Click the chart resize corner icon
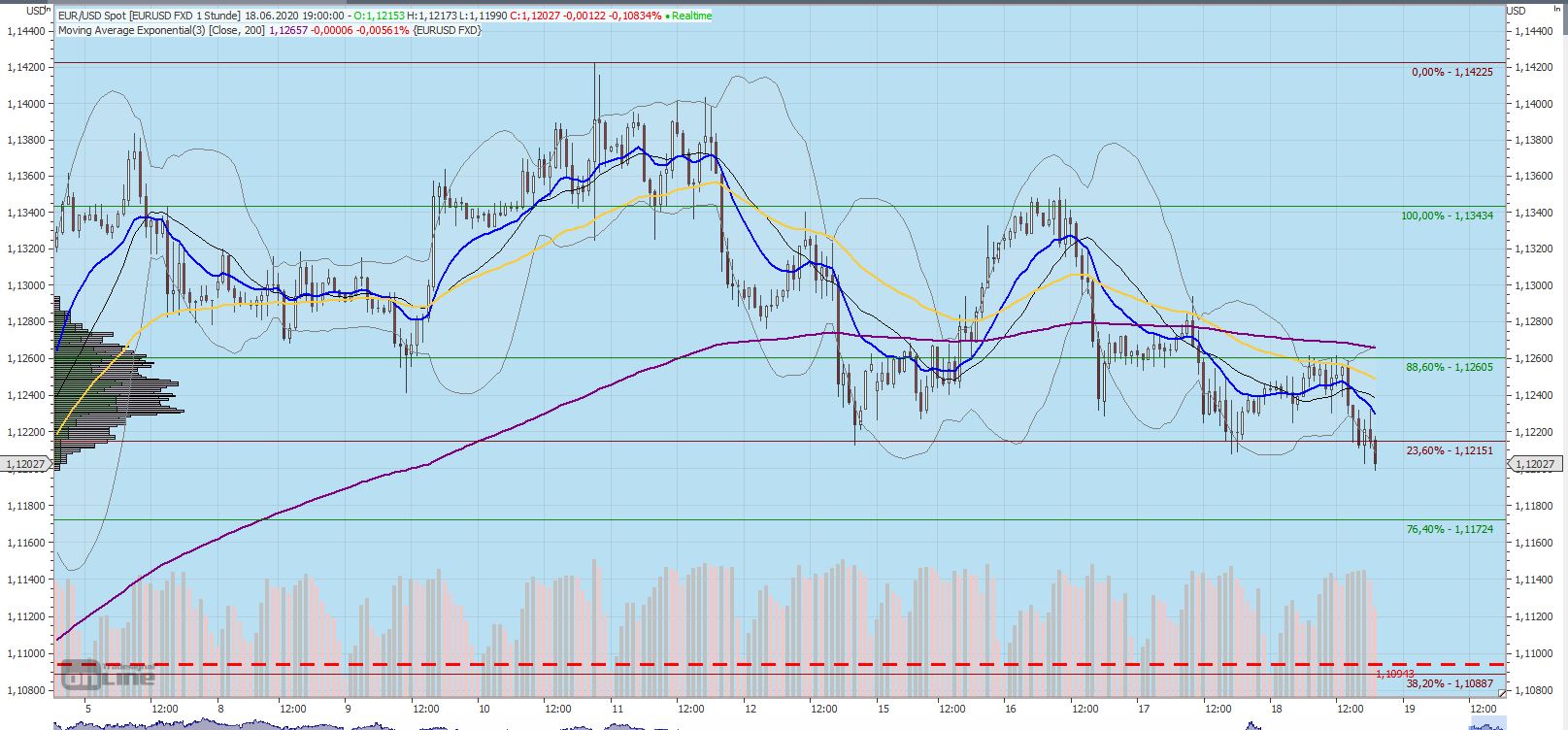Image resolution: width=1568 pixels, height=730 pixels. (x=1502, y=692)
